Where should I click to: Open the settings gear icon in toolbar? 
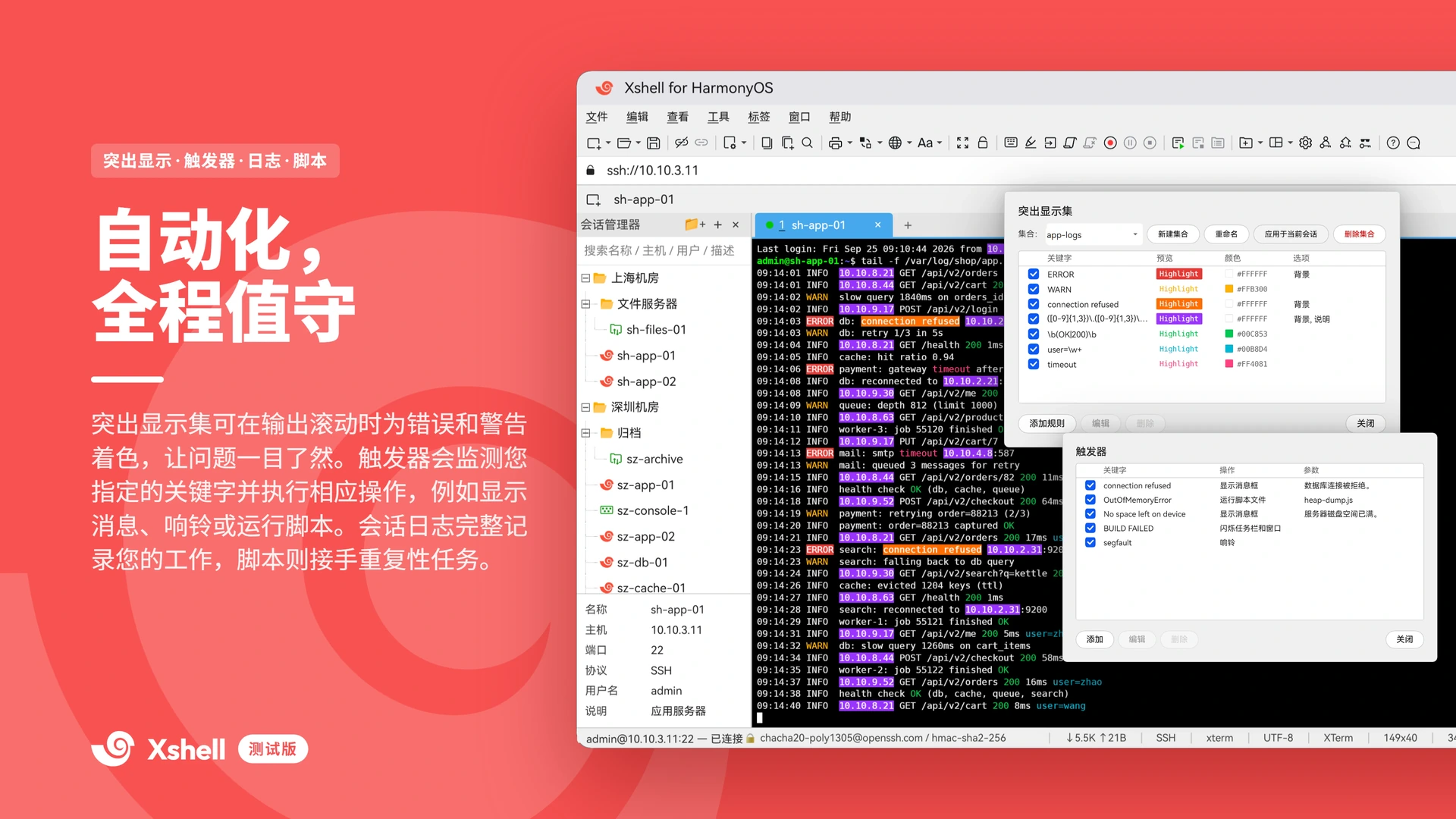pos(1305,143)
